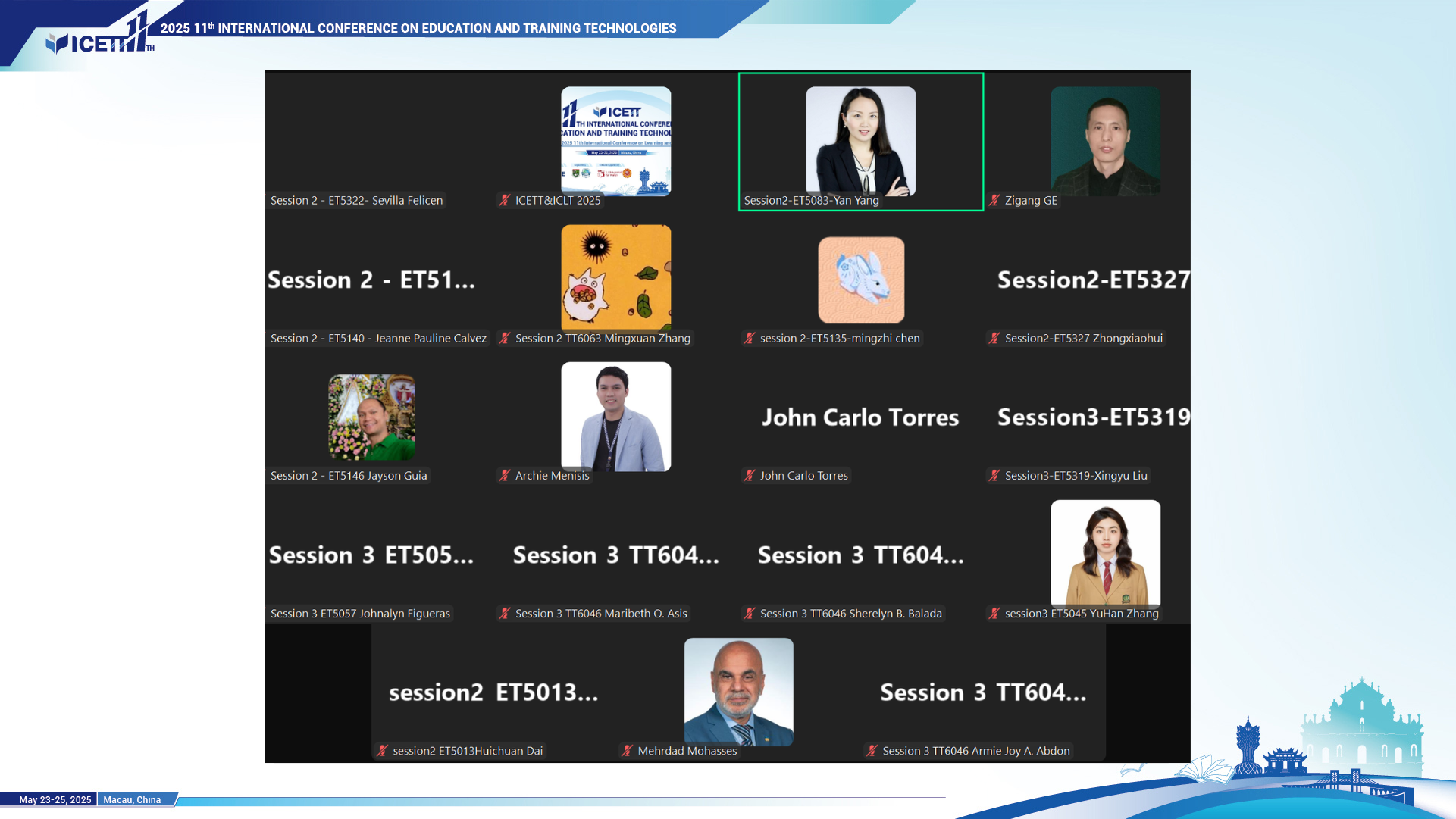Click large 'Session3-ET5319' tile text

click(1093, 417)
